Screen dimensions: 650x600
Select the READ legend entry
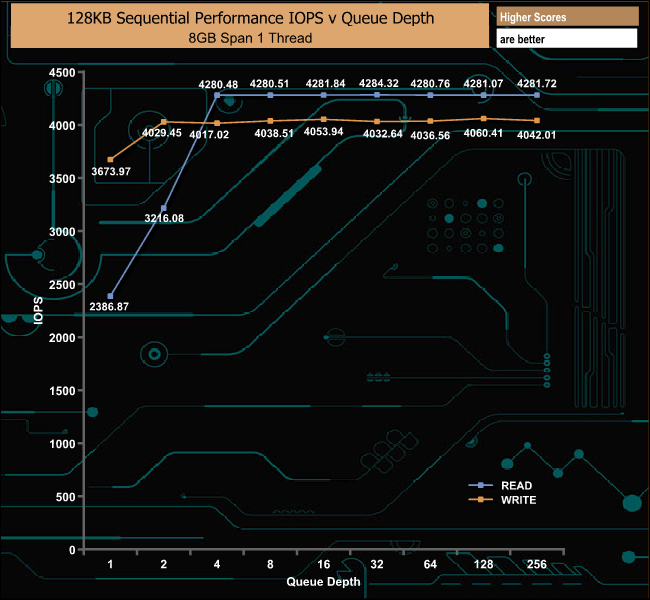click(500, 485)
